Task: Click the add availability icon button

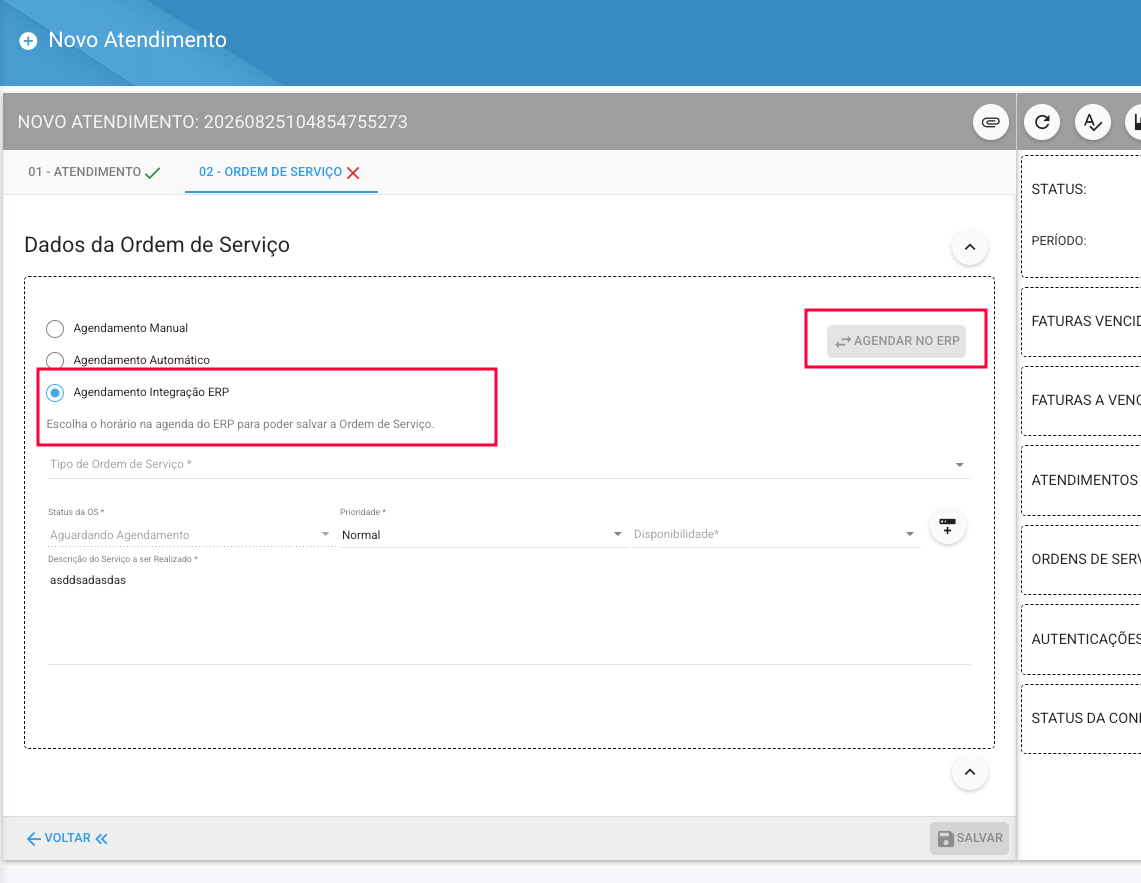Action: [947, 526]
